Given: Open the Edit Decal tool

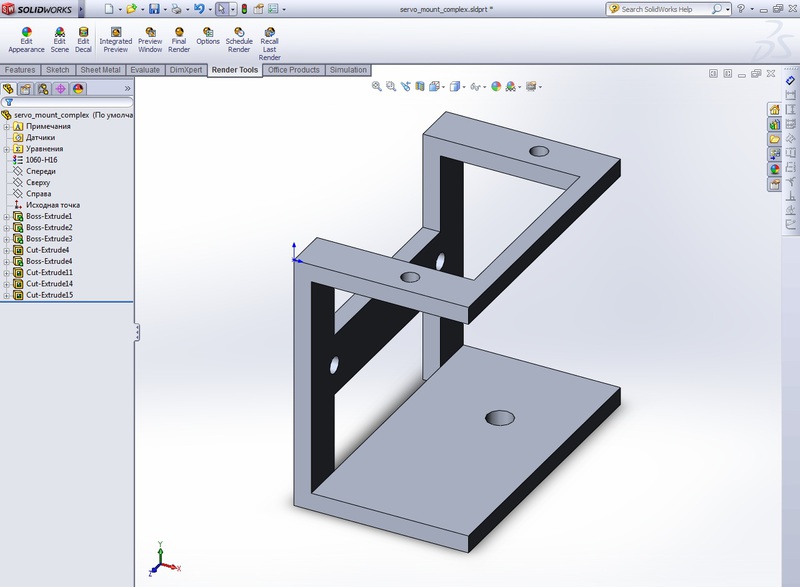Looking at the screenshot, I should click(83, 40).
